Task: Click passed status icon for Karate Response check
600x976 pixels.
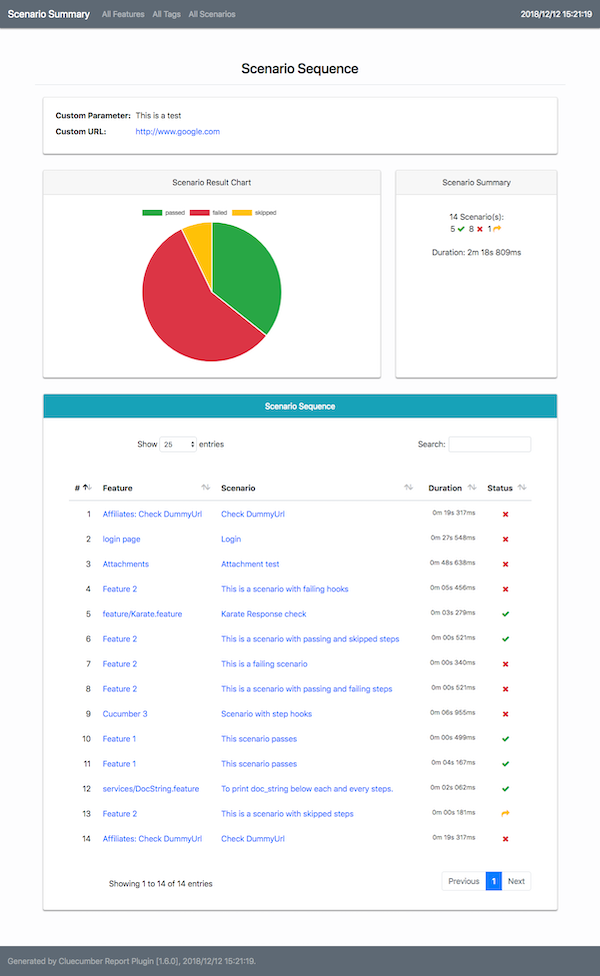Action: [x=505, y=614]
